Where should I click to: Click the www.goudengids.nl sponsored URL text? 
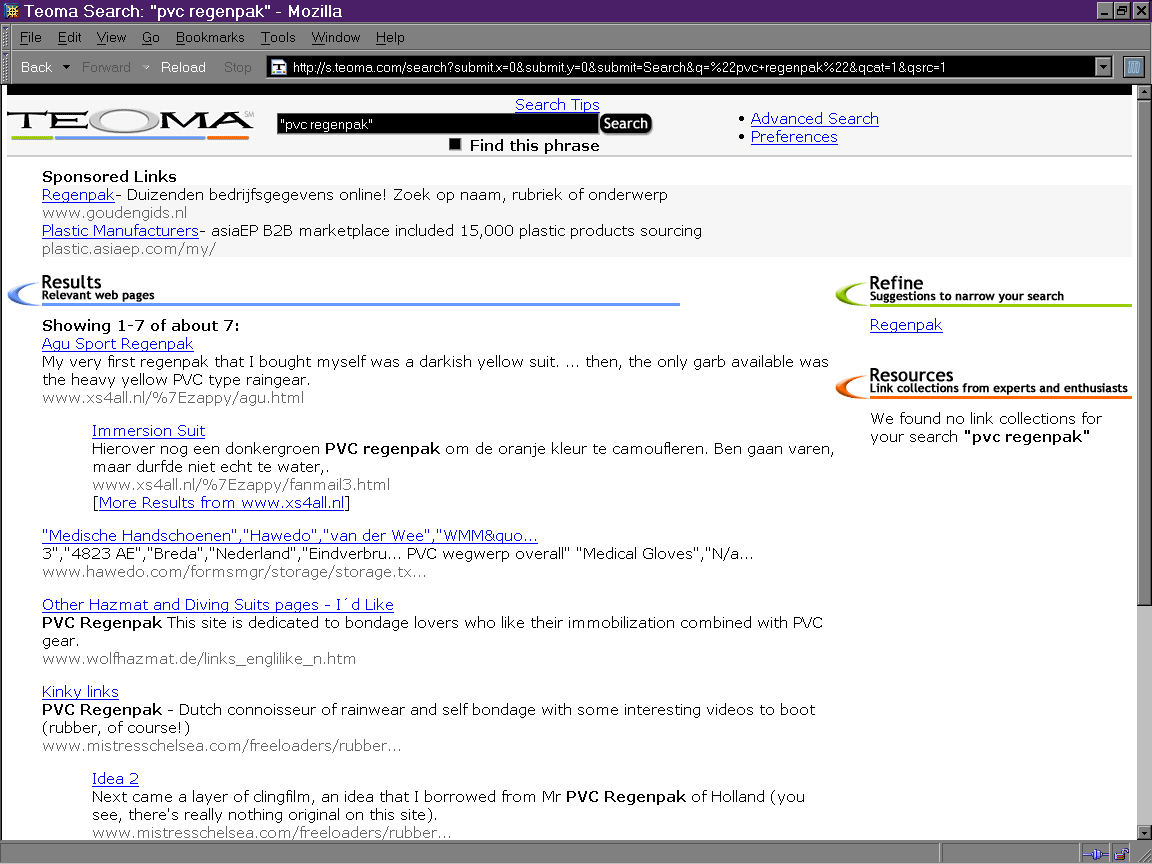[115, 213]
